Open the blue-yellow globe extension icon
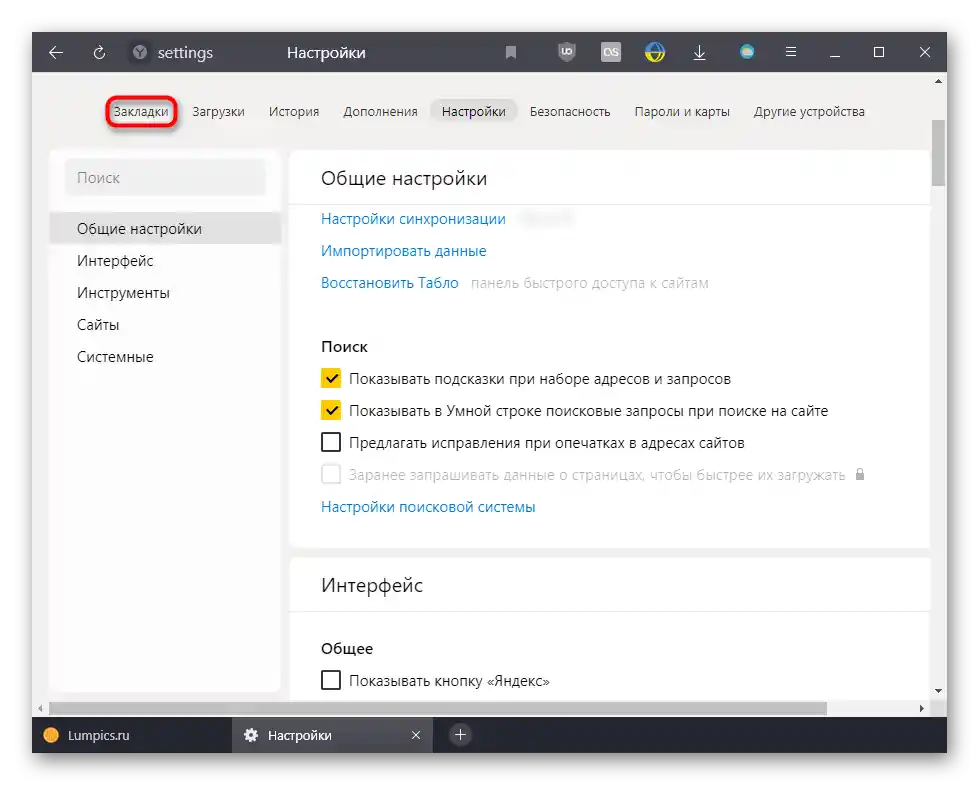The width and height of the screenshot is (979, 785). 655,52
